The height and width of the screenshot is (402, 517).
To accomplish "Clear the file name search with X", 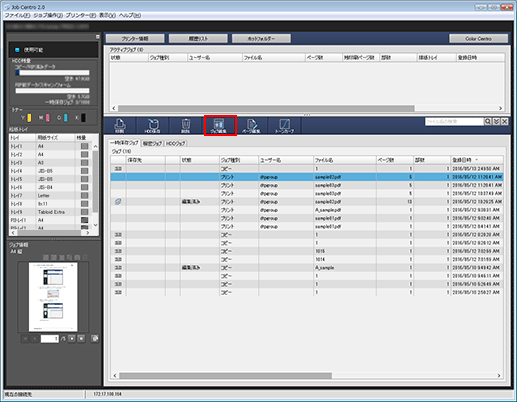I will click(505, 122).
